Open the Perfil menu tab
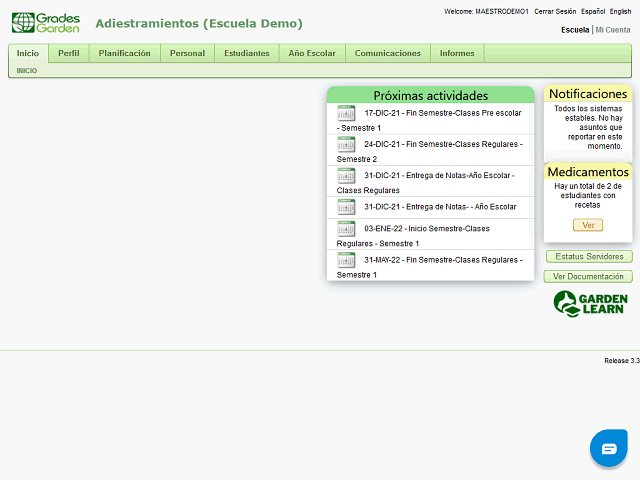 pos(68,53)
